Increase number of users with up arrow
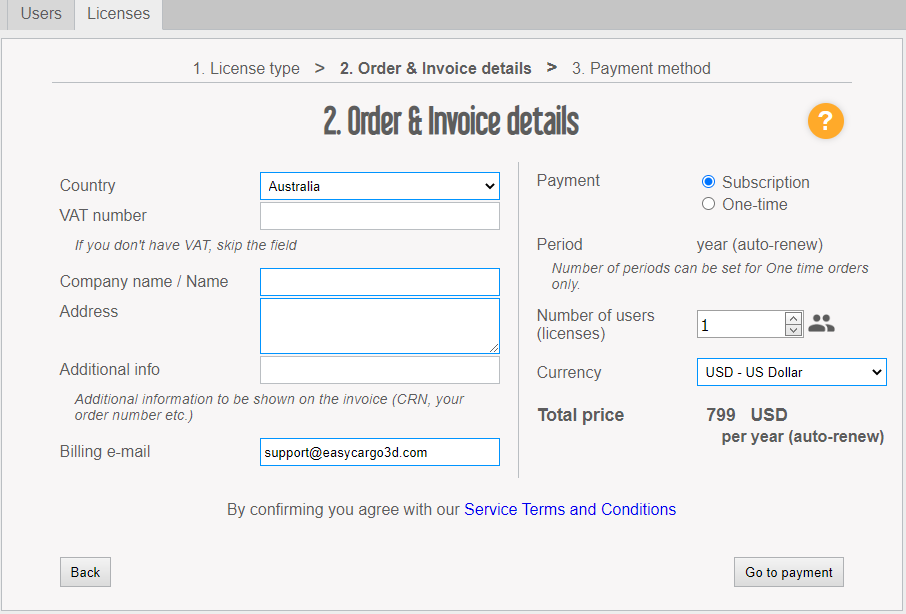Screen dimensions: 906x614 point(793,318)
